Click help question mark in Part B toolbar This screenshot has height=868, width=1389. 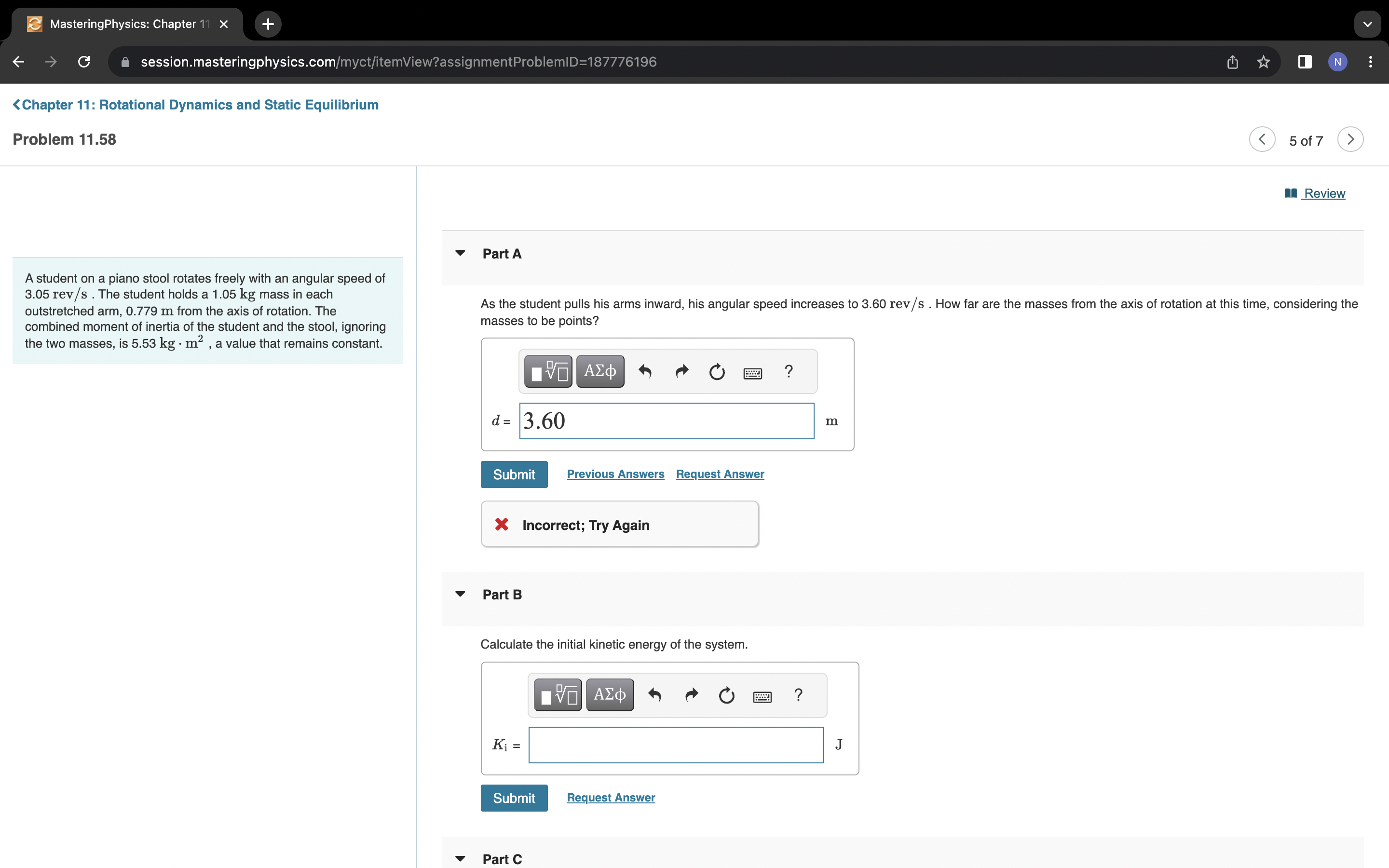tap(798, 695)
